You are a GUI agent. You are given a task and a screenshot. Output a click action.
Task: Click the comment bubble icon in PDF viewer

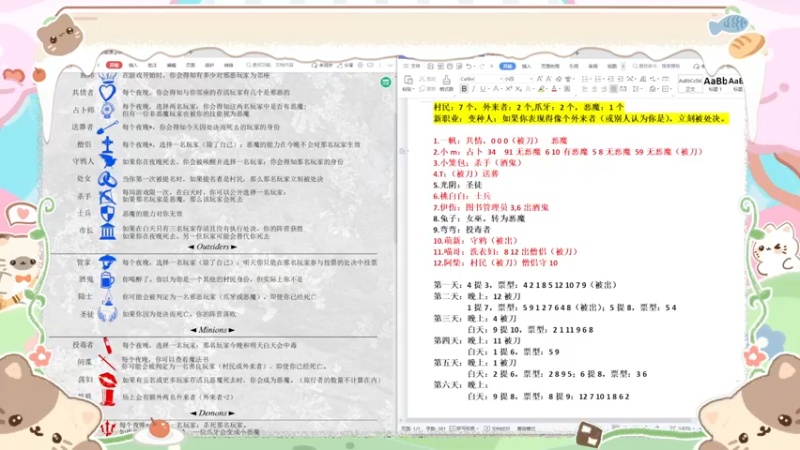click(370, 65)
